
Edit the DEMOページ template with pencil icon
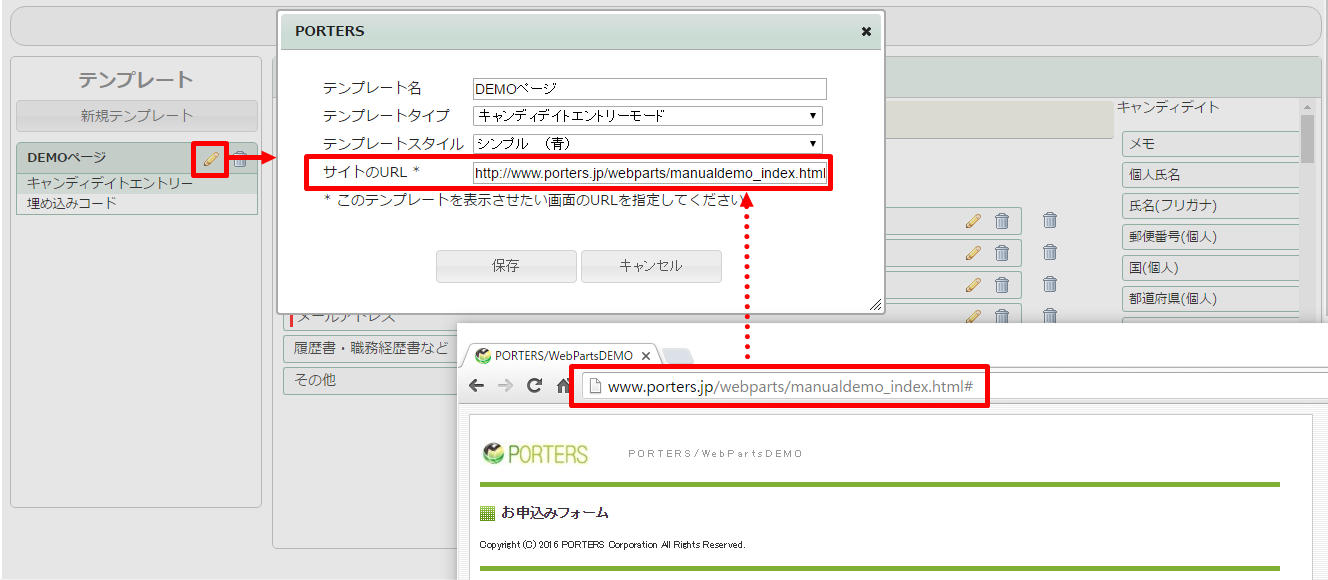click(210, 158)
